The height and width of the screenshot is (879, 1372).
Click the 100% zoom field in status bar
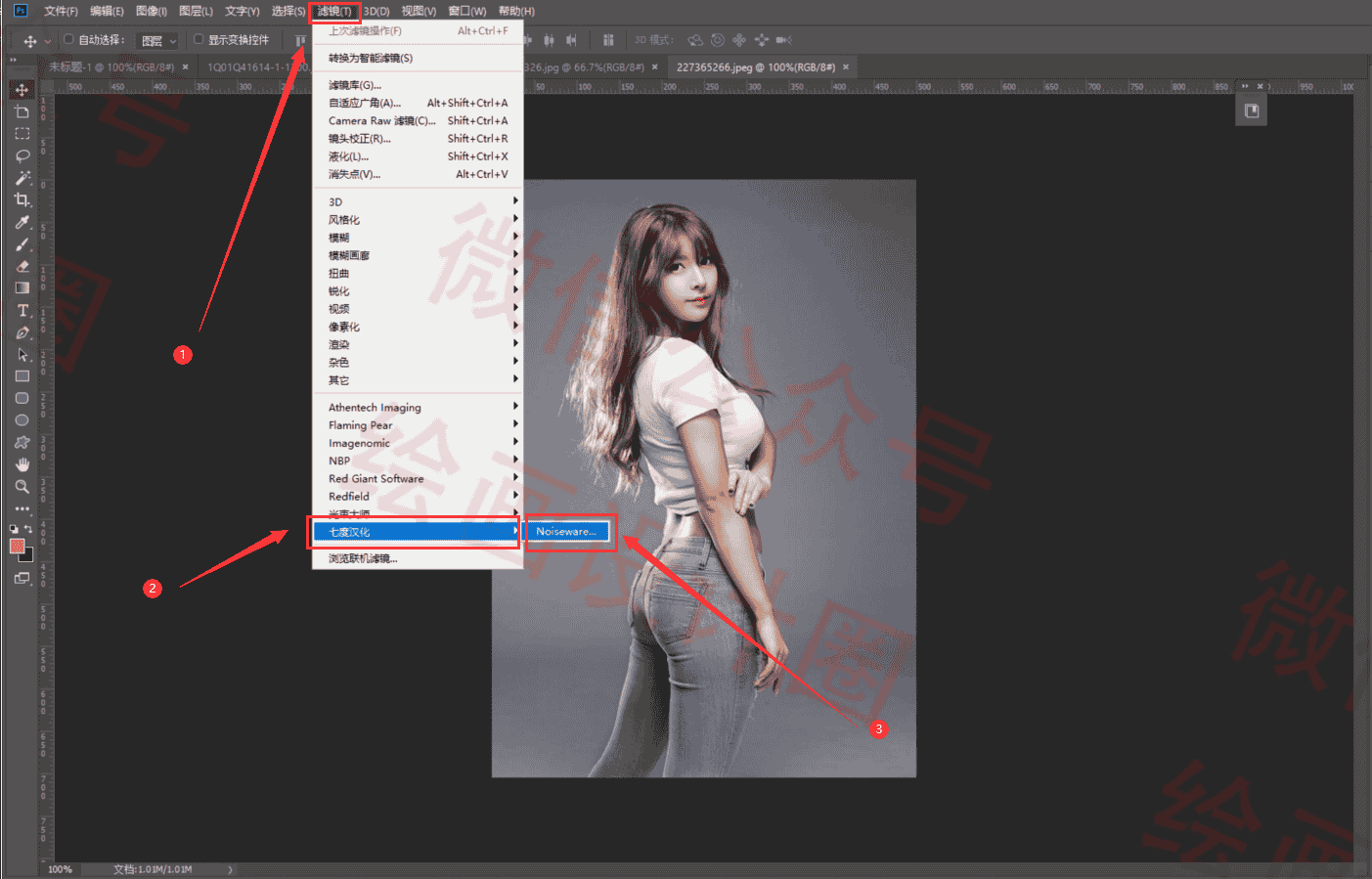click(61, 869)
